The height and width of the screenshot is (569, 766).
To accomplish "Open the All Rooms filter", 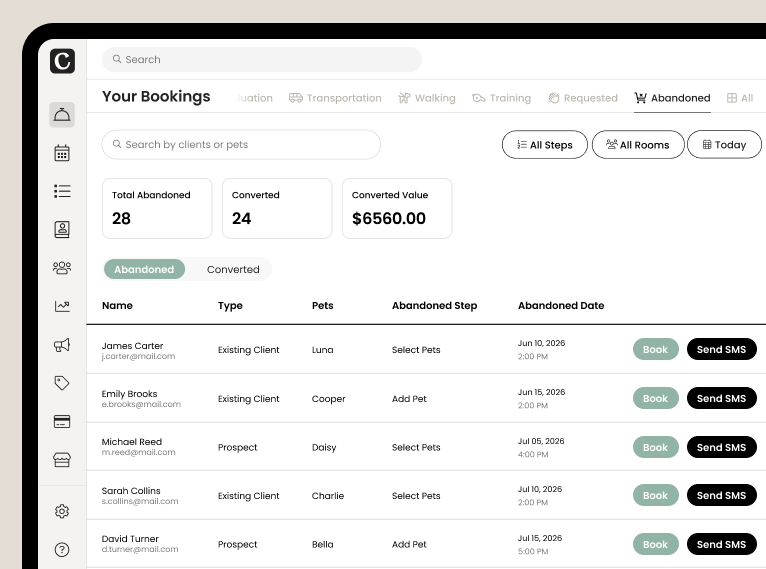I will [638, 145].
